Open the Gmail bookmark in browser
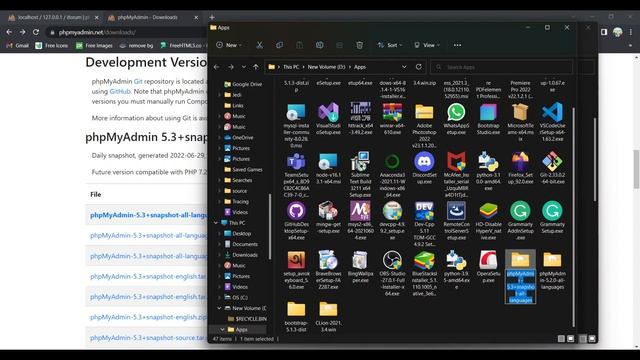Viewport: 640px width, 360px height. click(x=17, y=45)
